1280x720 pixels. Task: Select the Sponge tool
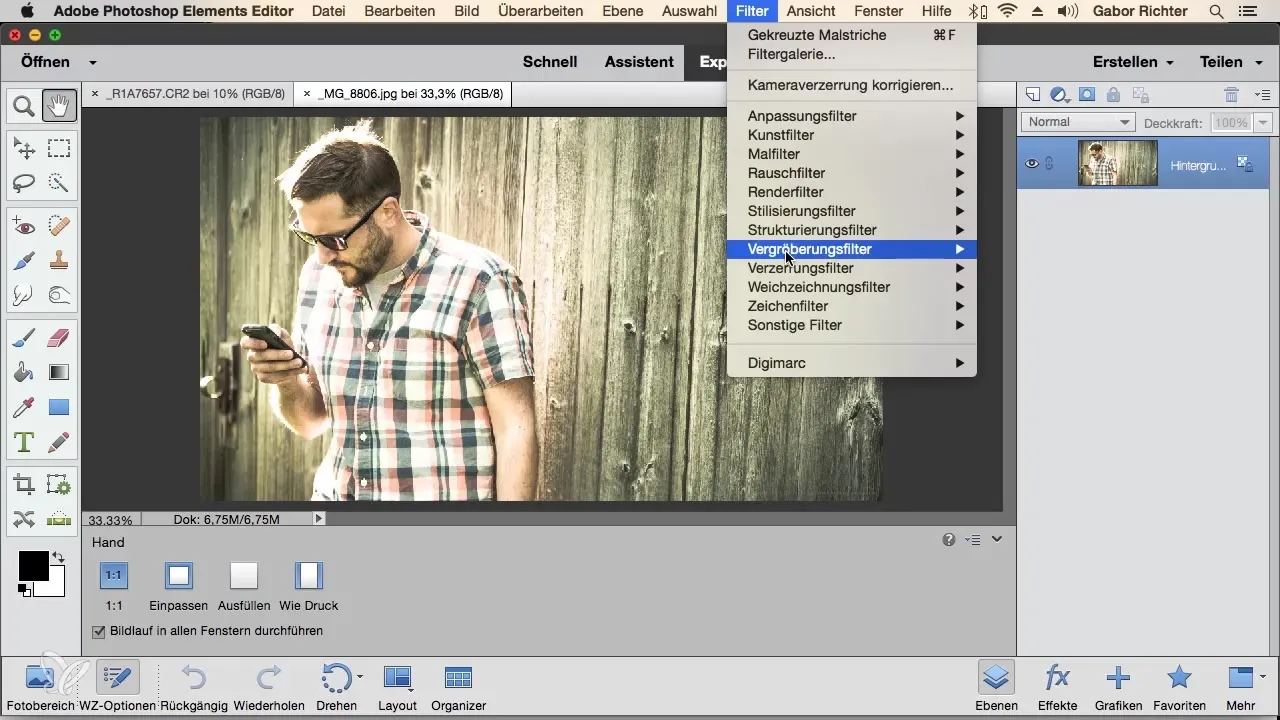(59, 295)
